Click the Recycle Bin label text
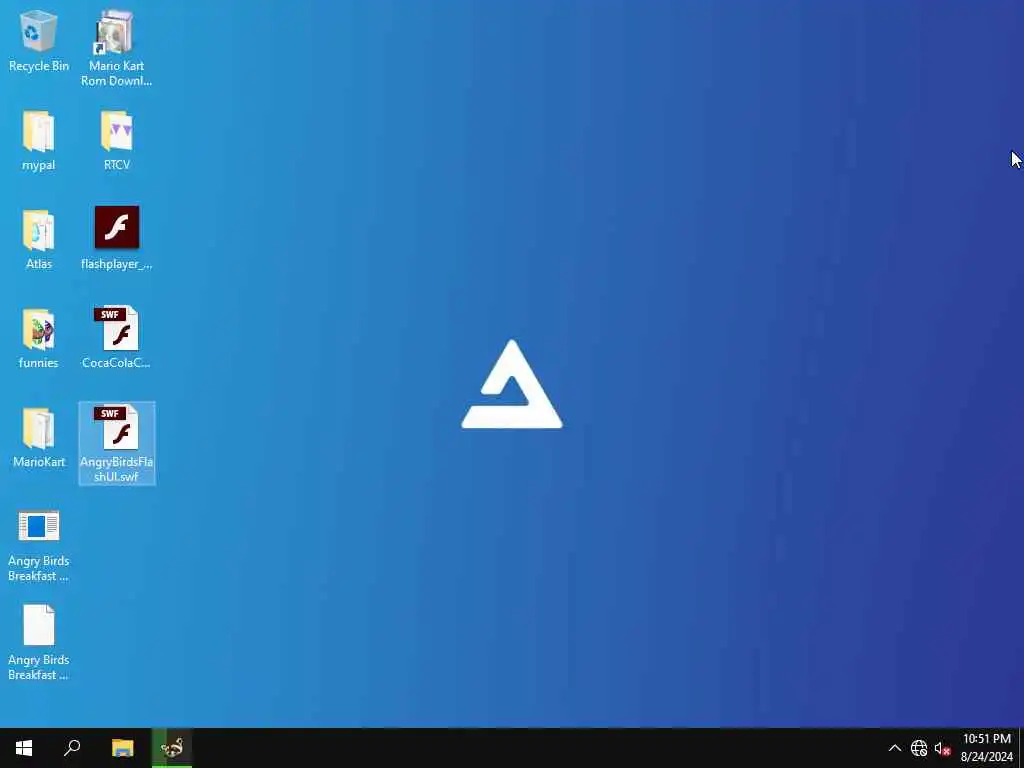Screen dimensions: 1024x768 pos(39,66)
